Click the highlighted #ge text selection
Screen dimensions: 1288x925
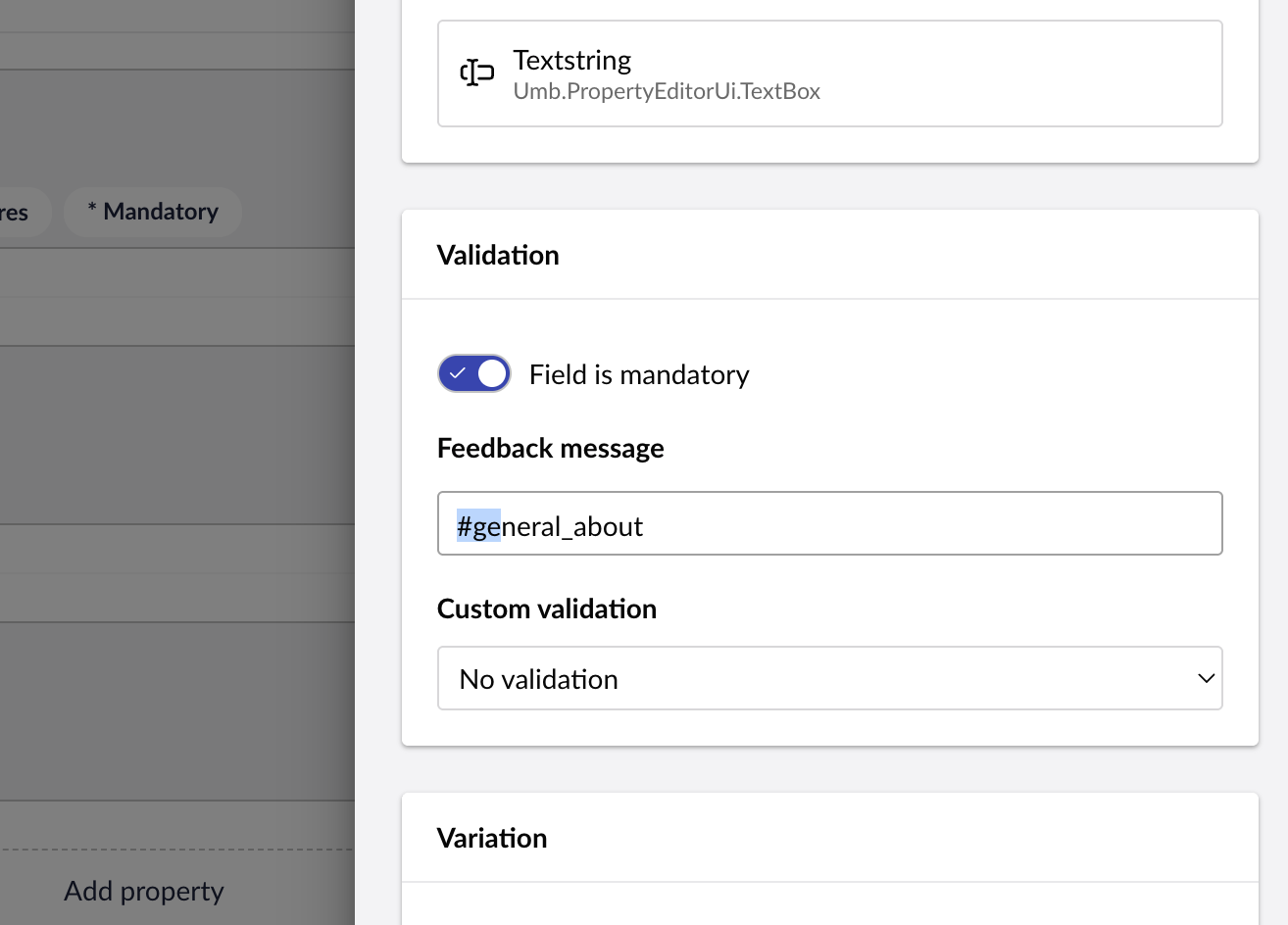[x=478, y=526]
